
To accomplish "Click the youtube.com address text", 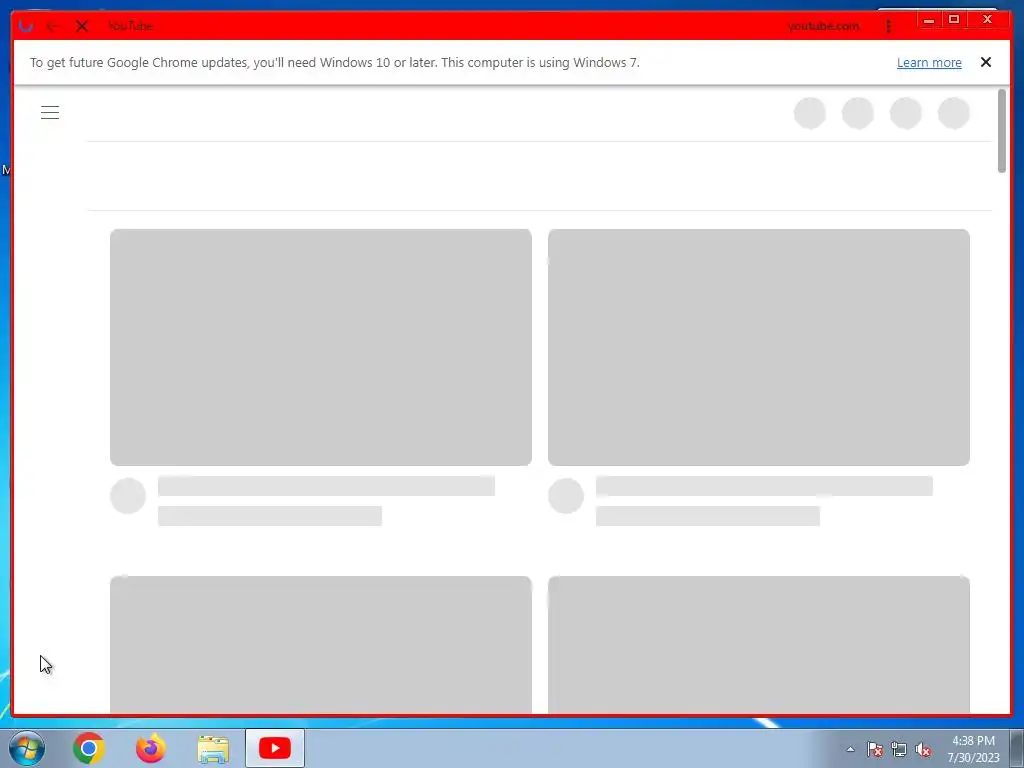I will (823, 26).
